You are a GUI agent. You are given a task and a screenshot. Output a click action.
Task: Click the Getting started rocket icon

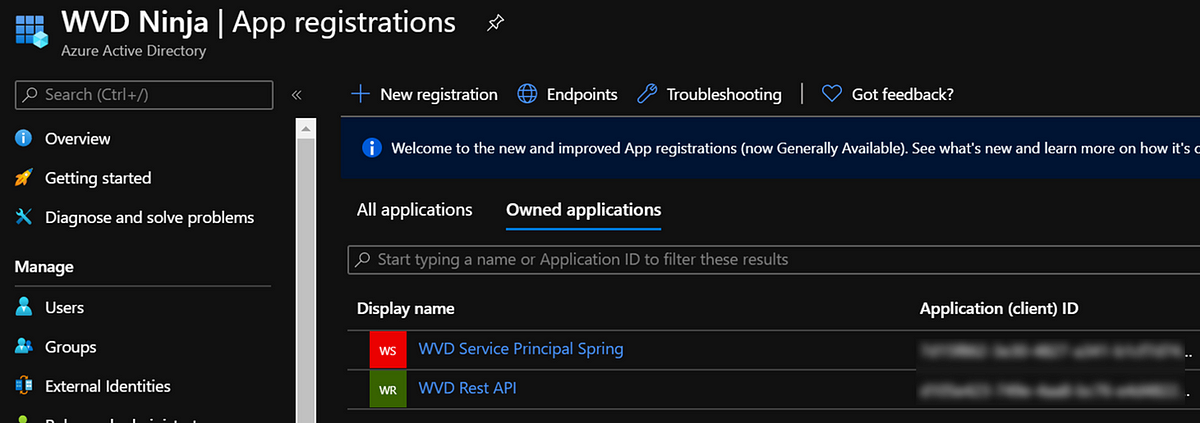pos(24,178)
